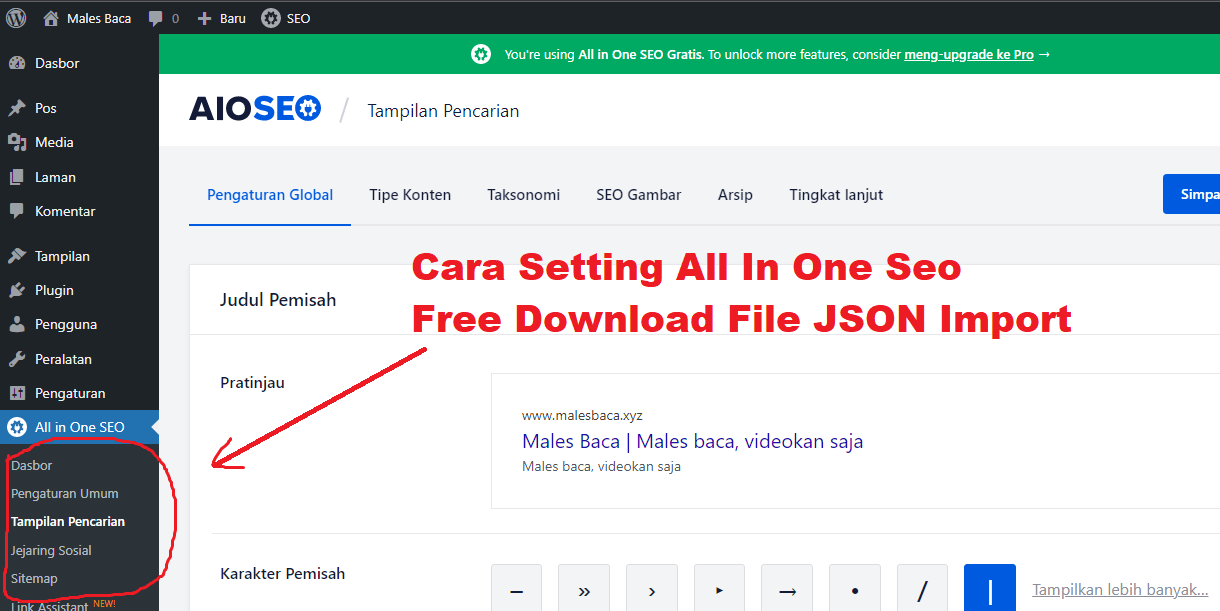Open the Pos menu
This screenshot has width=1220, height=611.
point(79,108)
